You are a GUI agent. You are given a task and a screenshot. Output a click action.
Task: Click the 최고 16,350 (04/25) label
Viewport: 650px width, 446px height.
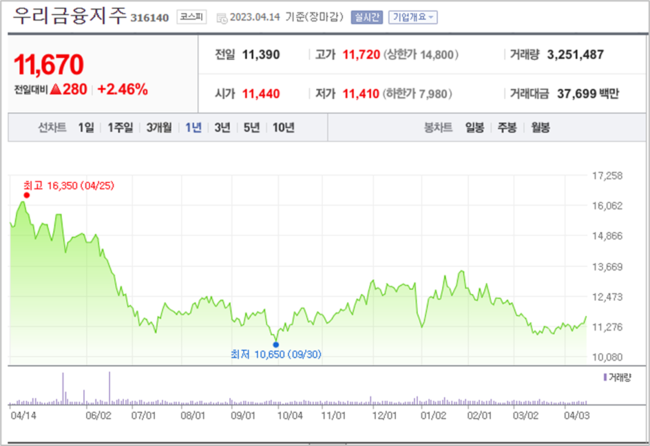(68, 186)
